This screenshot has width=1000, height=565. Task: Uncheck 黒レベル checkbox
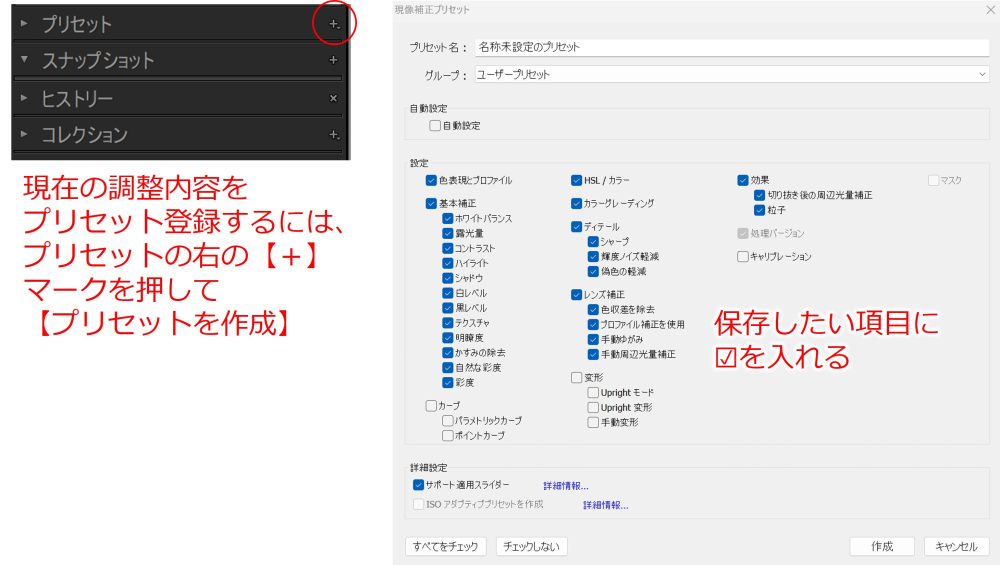pyautogui.click(x=448, y=308)
